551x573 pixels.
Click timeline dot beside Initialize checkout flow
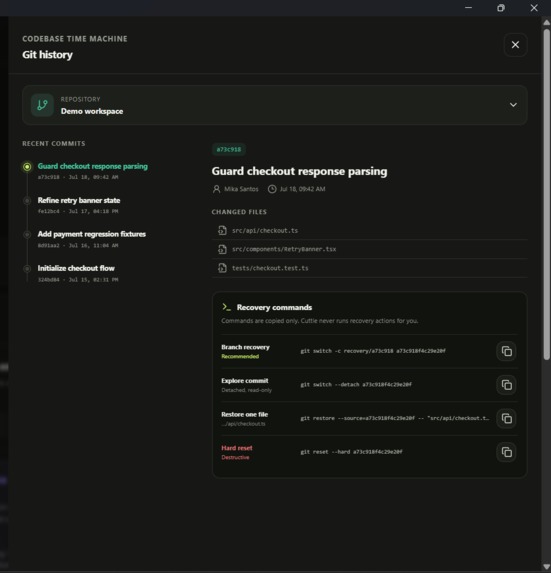[27, 269]
